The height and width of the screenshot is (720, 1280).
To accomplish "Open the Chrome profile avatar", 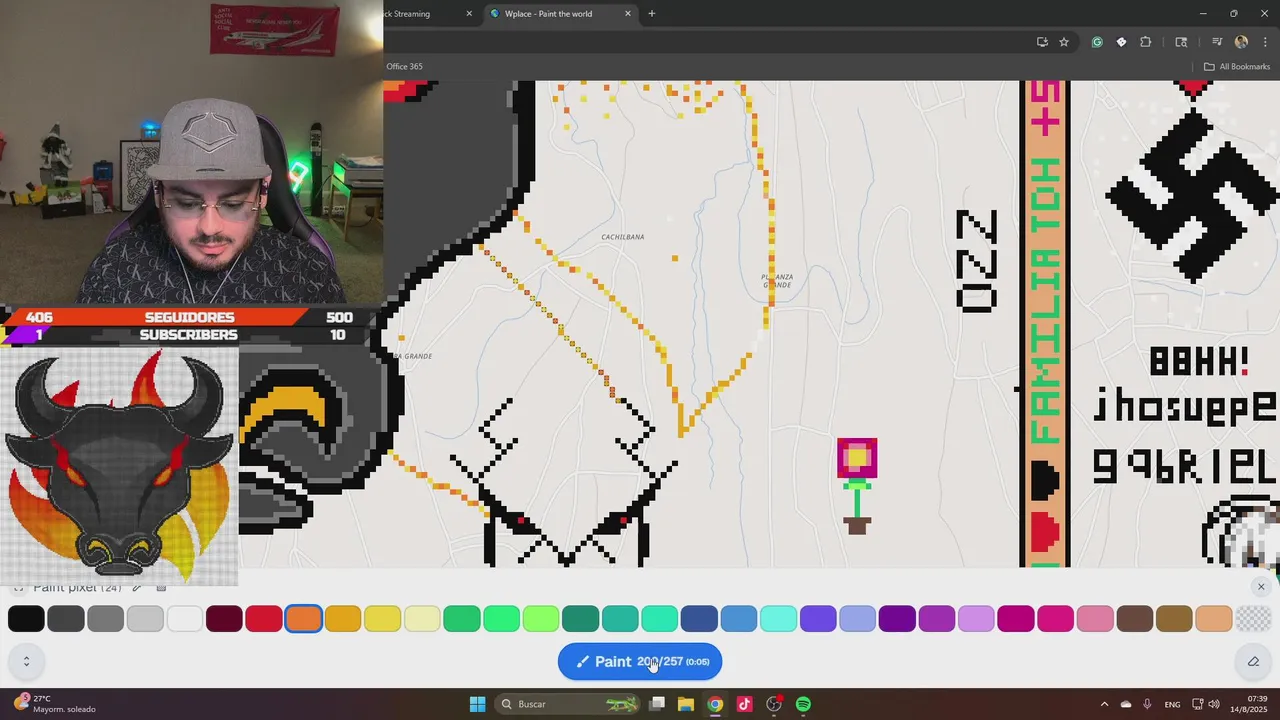I will tap(1241, 42).
